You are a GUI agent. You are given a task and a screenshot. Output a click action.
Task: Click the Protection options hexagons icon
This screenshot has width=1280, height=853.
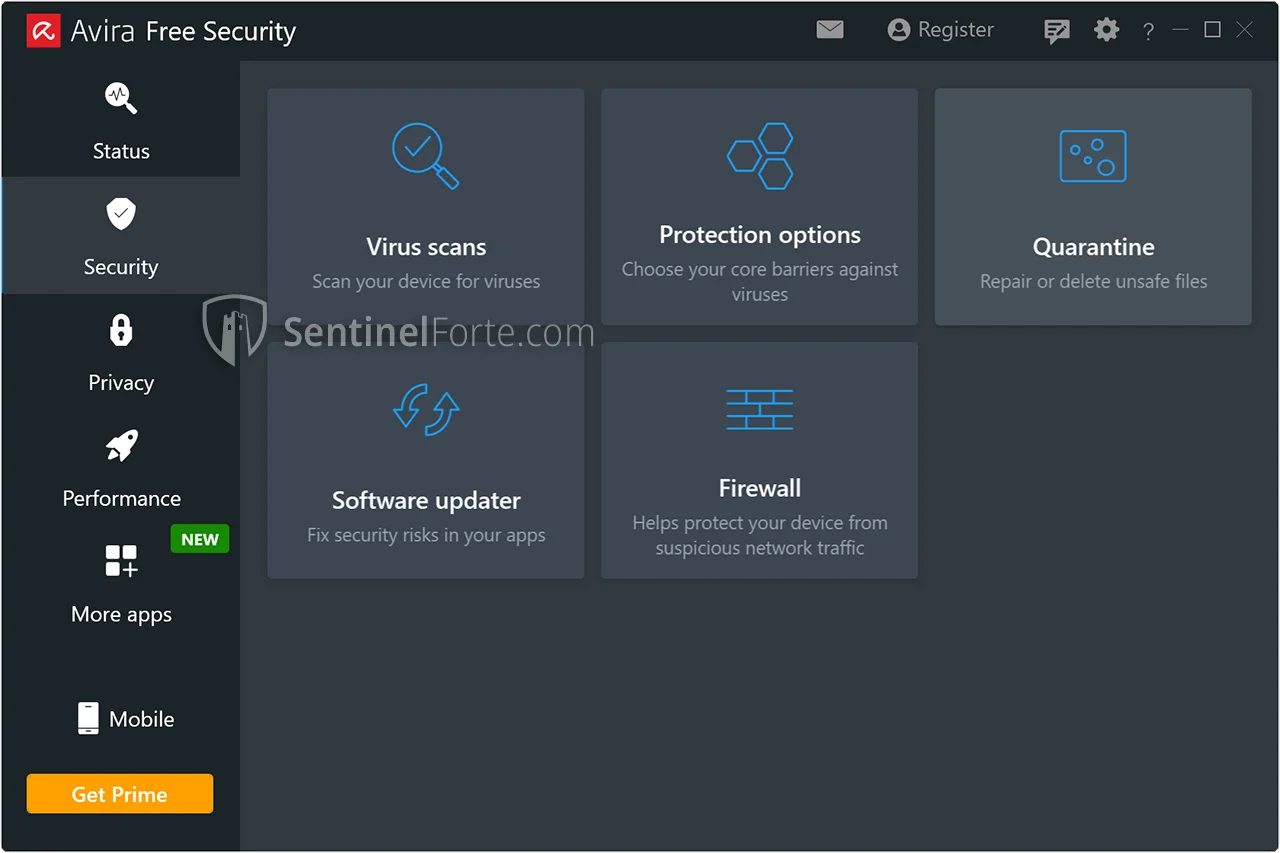click(x=760, y=155)
